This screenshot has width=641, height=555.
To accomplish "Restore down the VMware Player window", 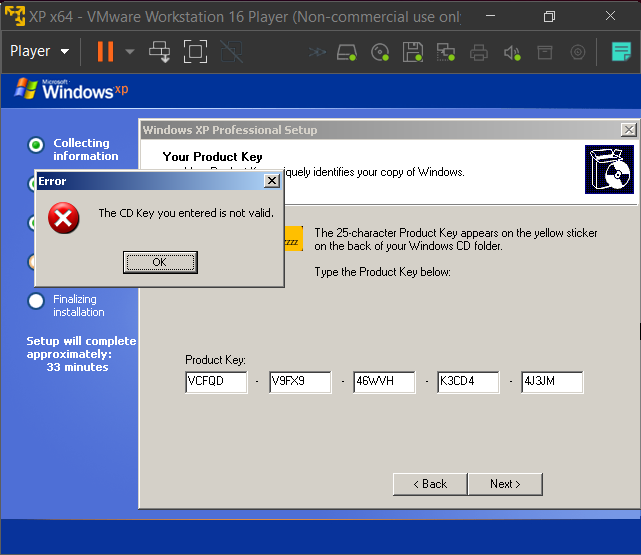I will click(549, 16).
